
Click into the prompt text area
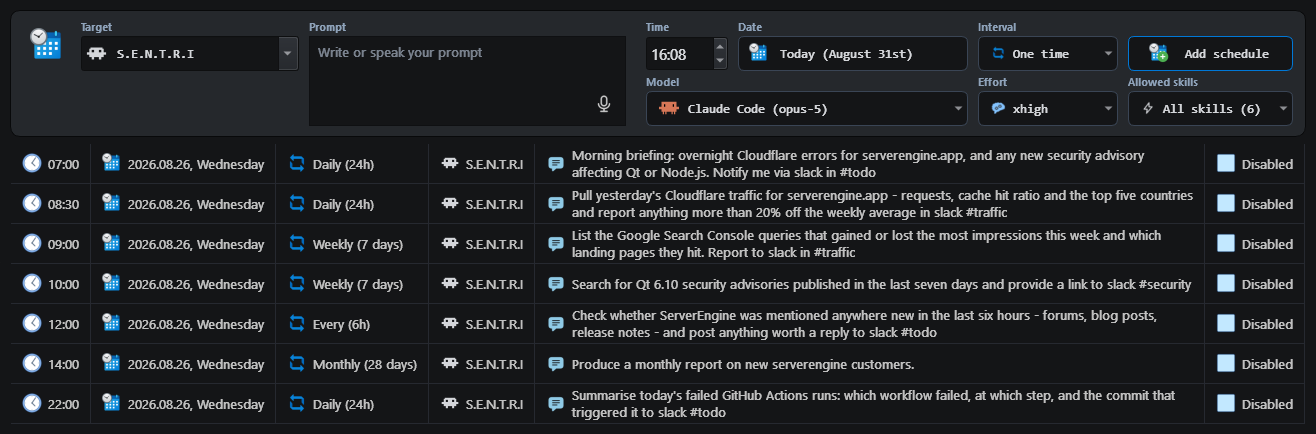pyautogui.click(x=467, y=81)
